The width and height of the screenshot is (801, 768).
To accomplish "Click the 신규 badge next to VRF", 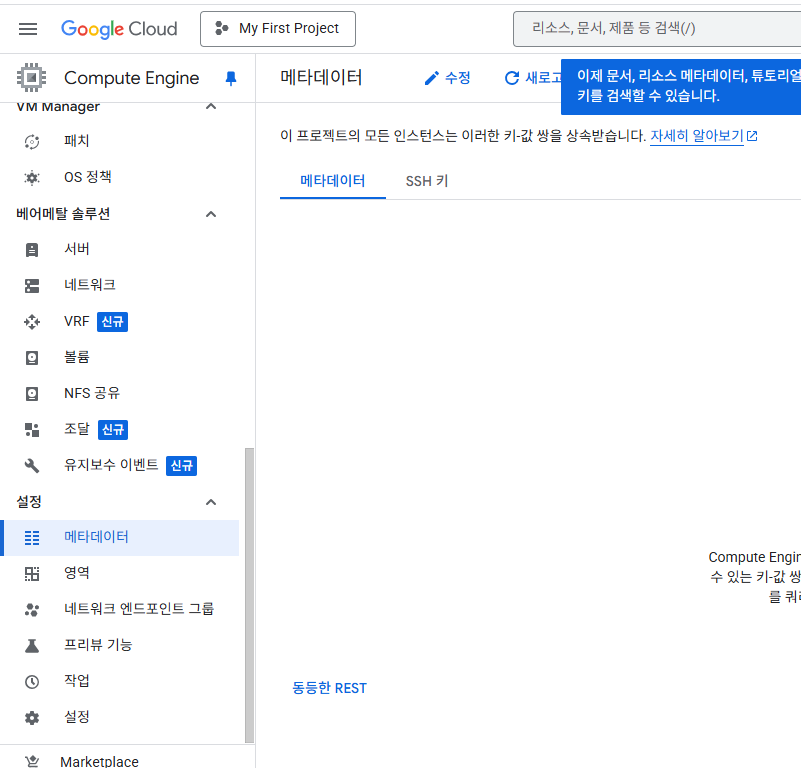I will coord(112,322).
